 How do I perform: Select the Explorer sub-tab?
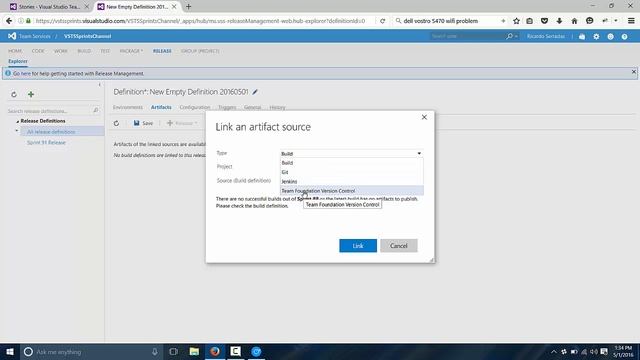pos(18,61)
